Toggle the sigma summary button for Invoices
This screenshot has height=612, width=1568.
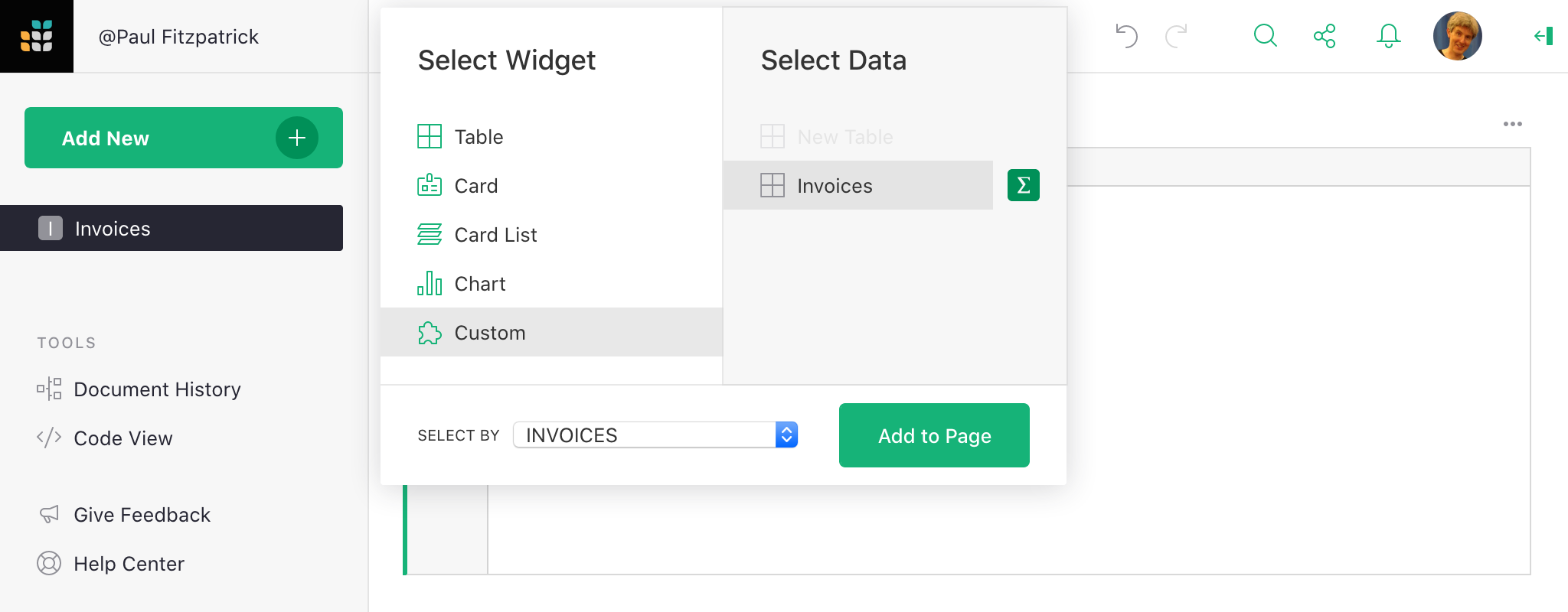point(1023,185)
